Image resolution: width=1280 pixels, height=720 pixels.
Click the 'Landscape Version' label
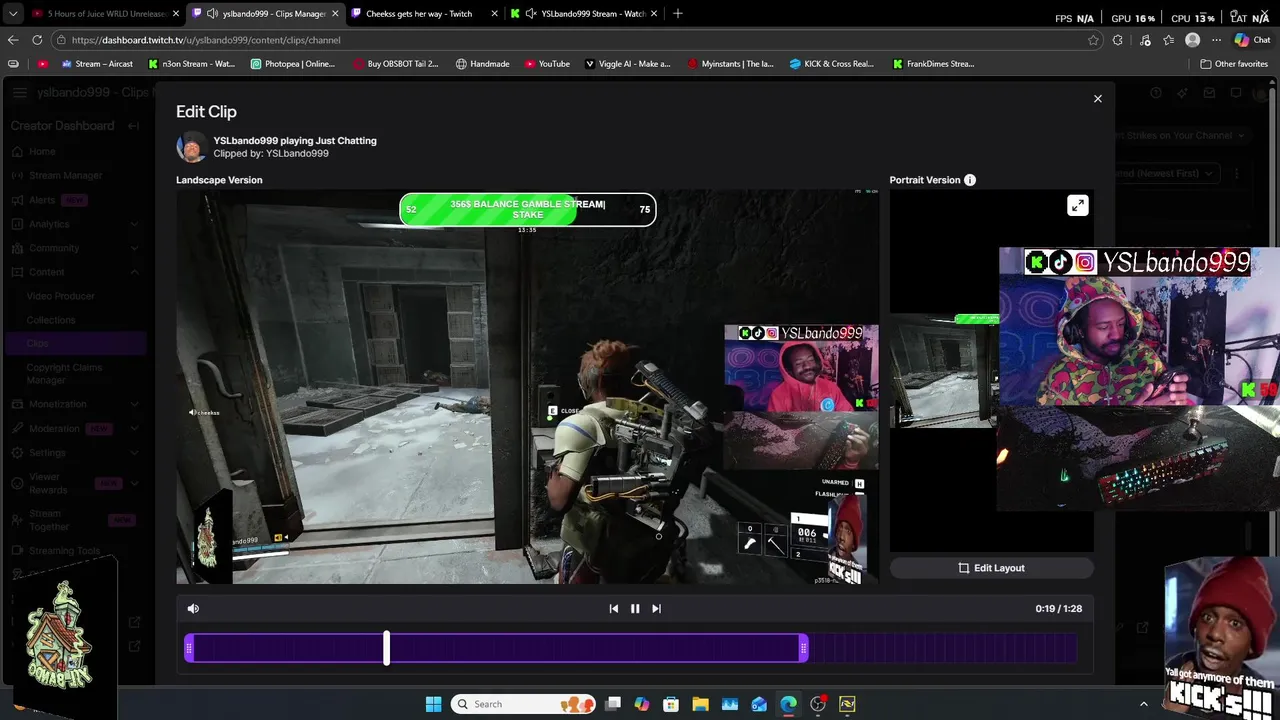[x=219, y=180]
